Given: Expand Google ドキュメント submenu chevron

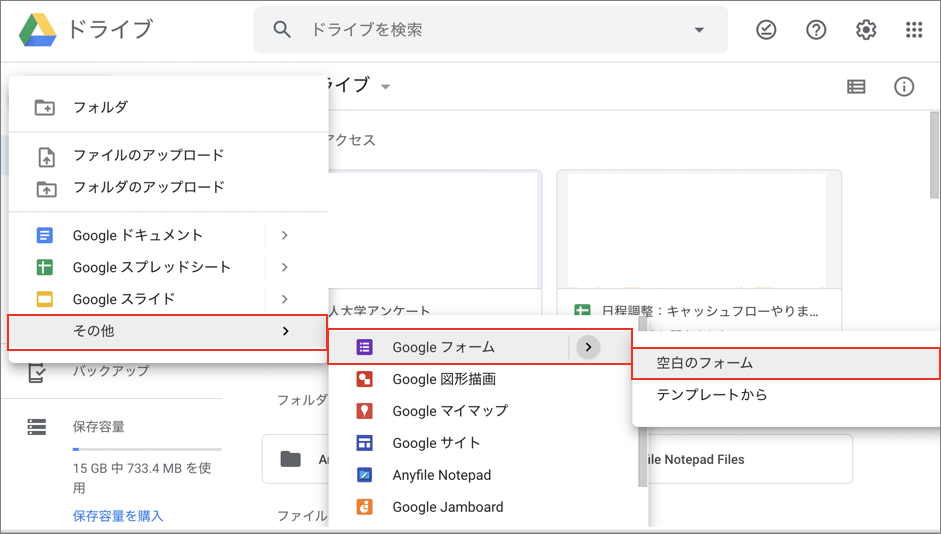Looking at the screenshot, I should click(x=285, y=235).
